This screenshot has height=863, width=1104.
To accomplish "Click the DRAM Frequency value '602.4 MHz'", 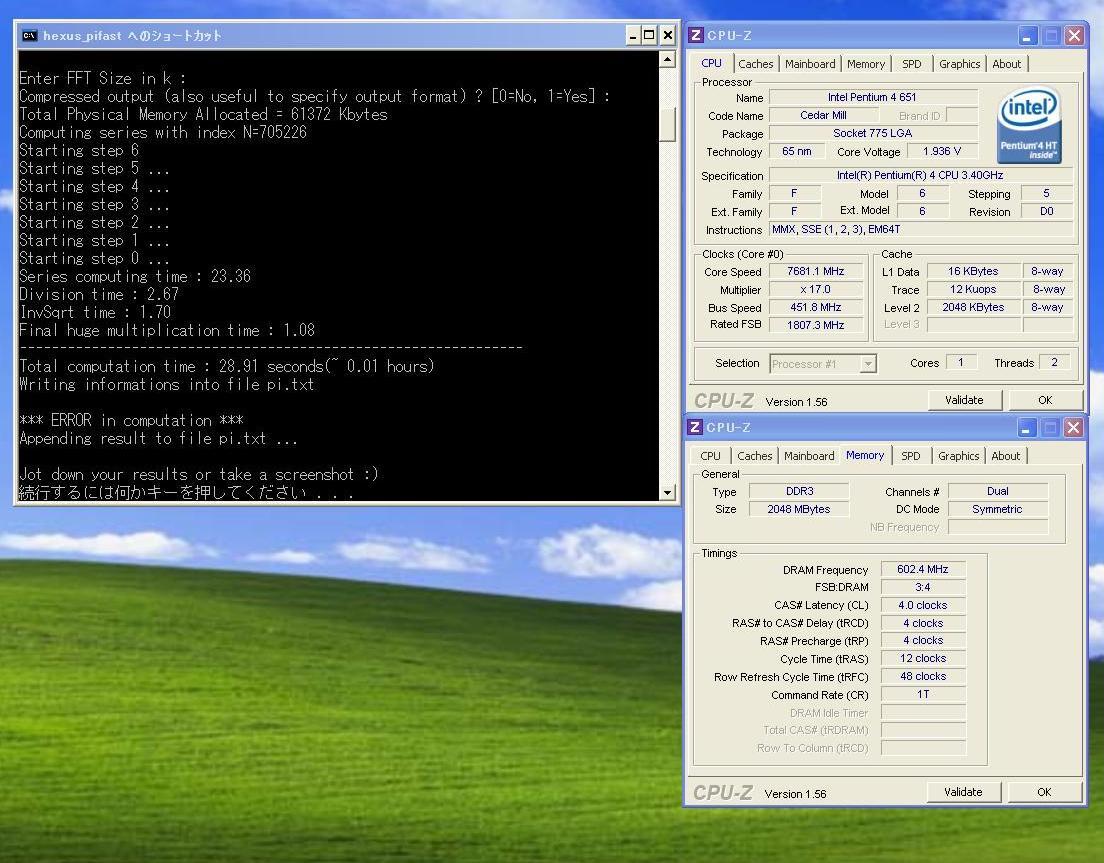I will click(923, 569).
